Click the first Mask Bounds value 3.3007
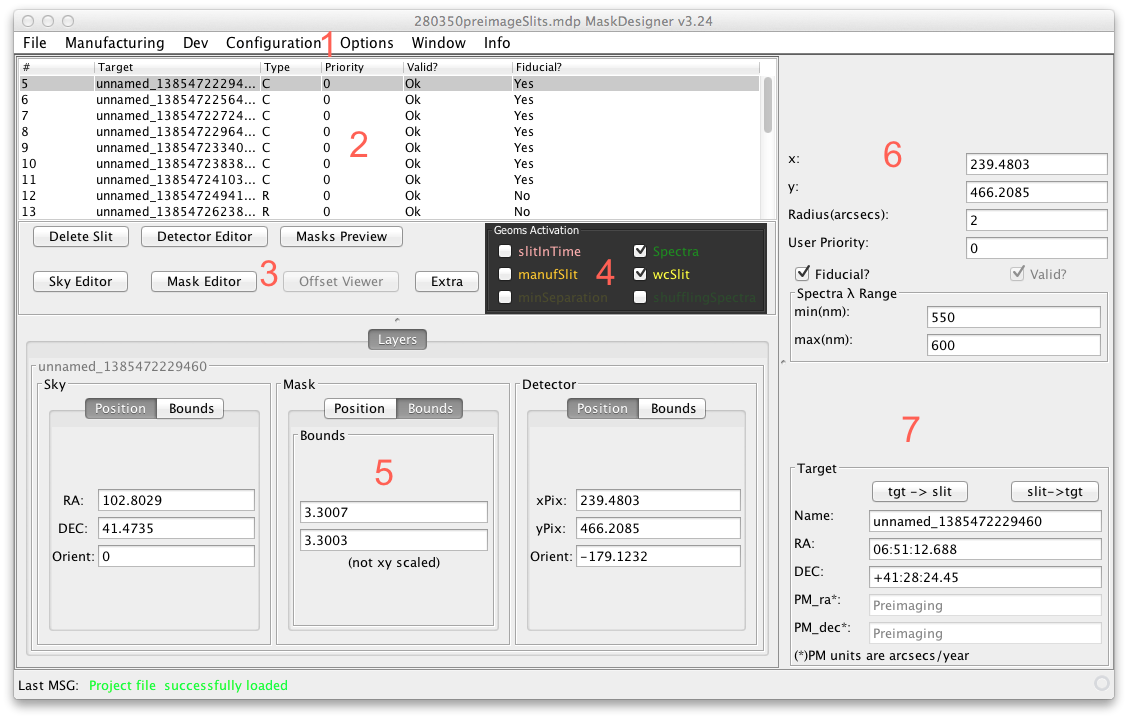 click(x=394, y=512)
